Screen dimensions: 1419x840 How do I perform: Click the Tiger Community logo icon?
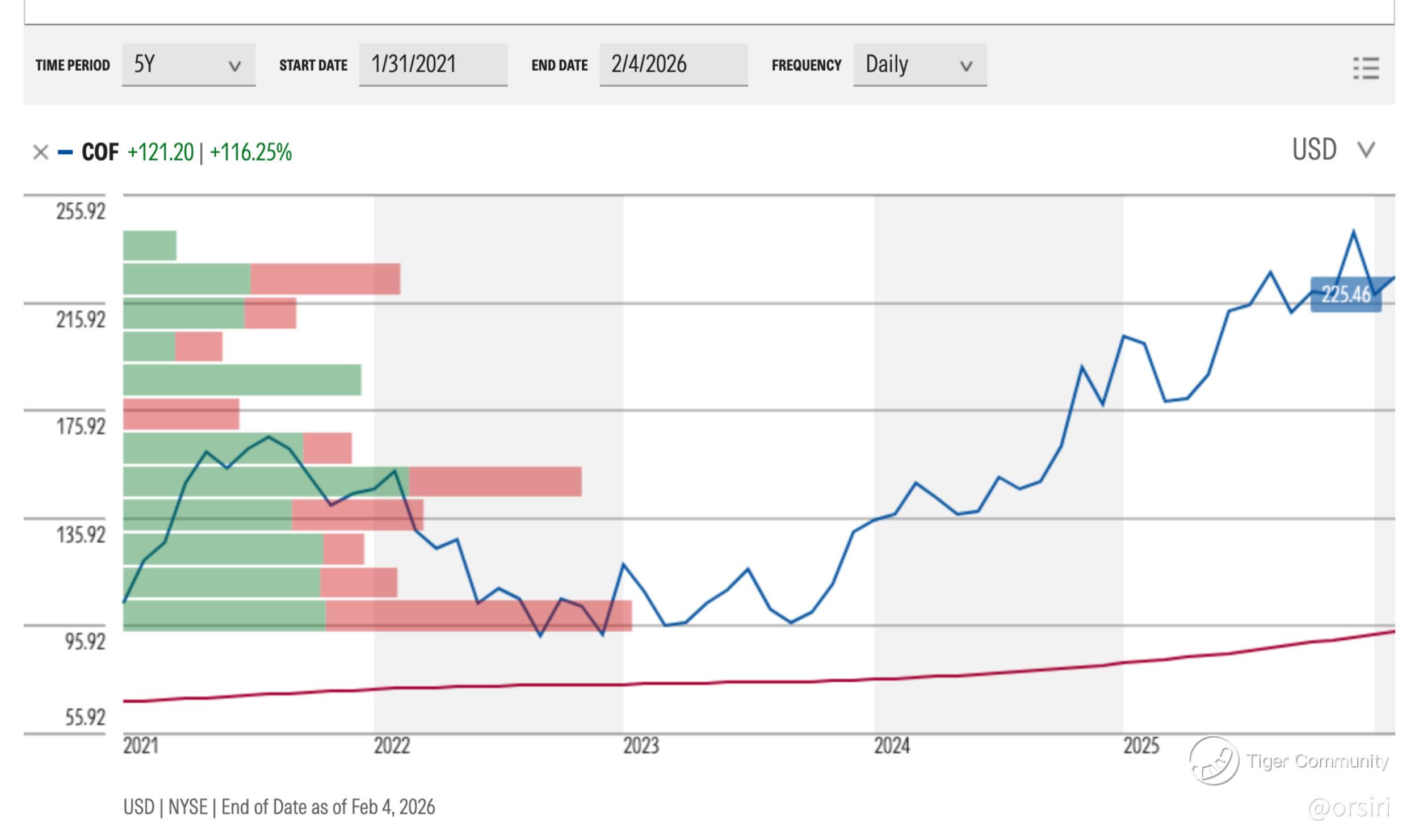(1214, 761)
